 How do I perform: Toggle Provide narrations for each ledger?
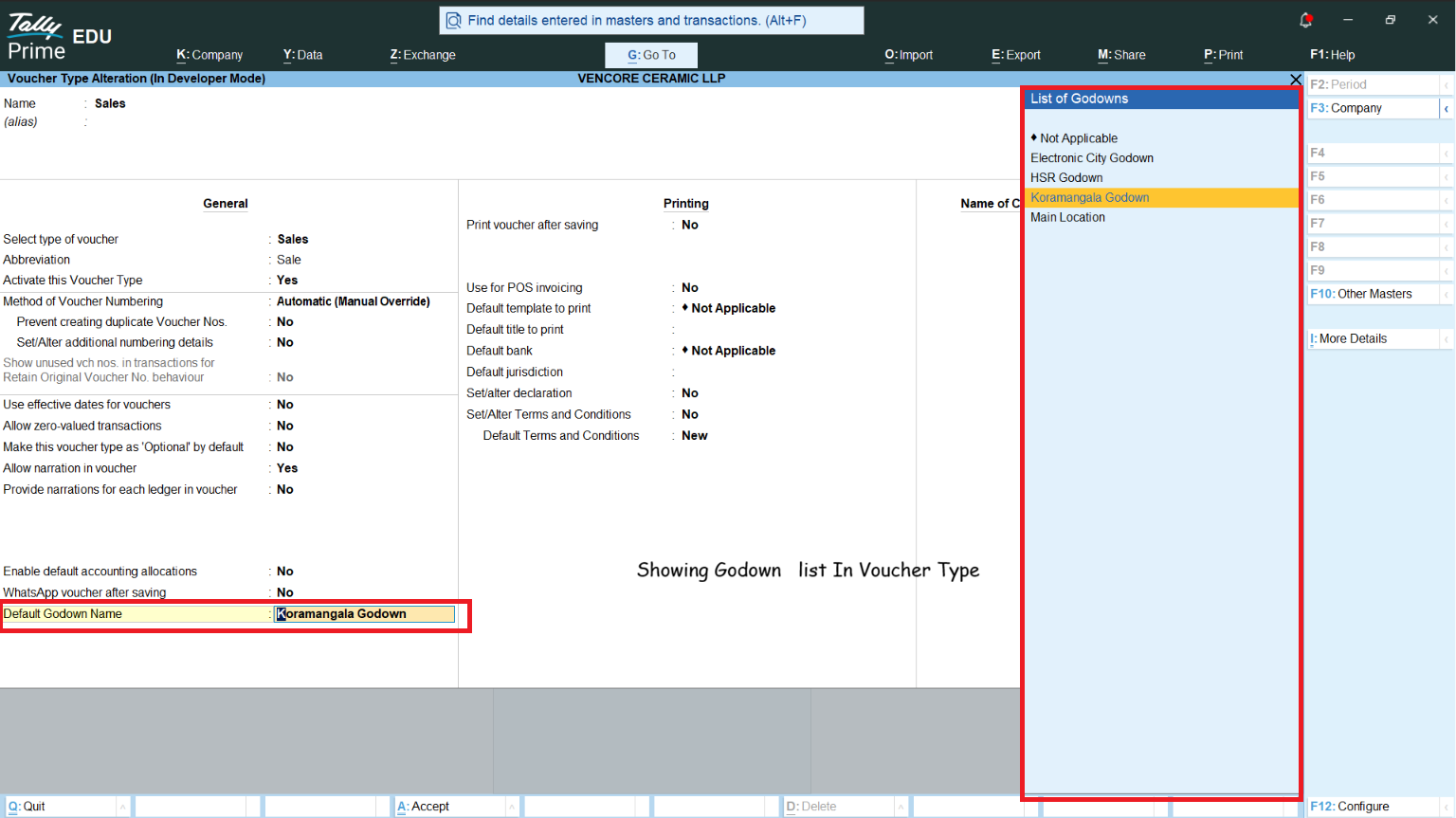click(285, 490)
